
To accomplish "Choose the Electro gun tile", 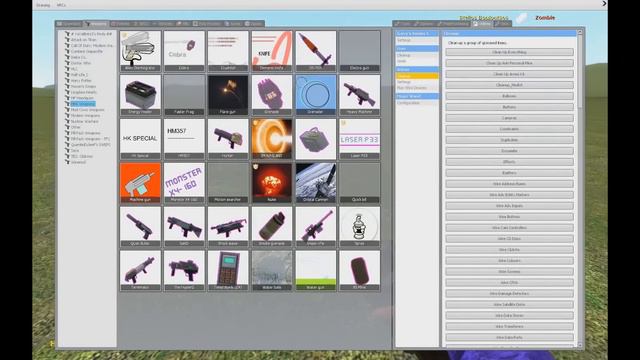I will click(x=360, y=51).
